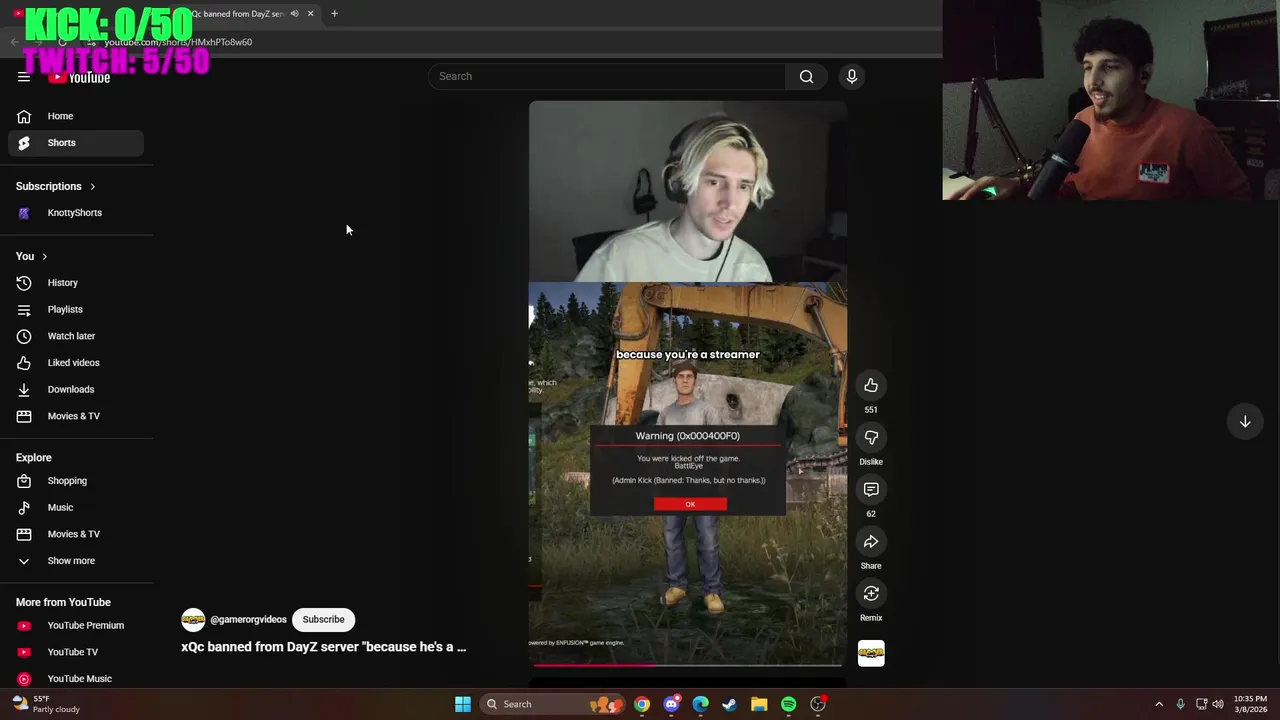Expand sidebar with Show more
Viewport: 1280px width, 720px height.
[x=76, y=561]
